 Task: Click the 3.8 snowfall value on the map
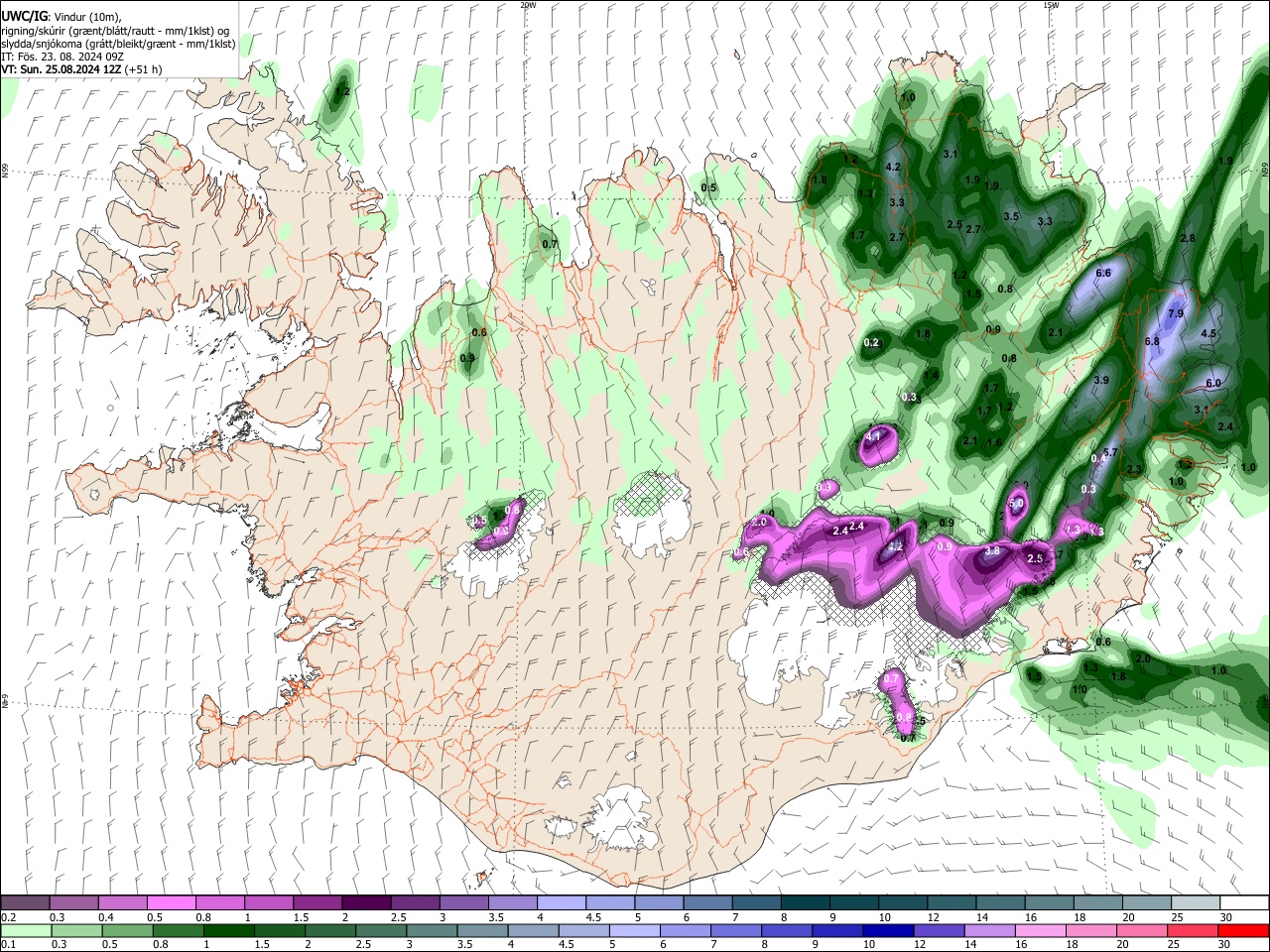tap(991, 550)
